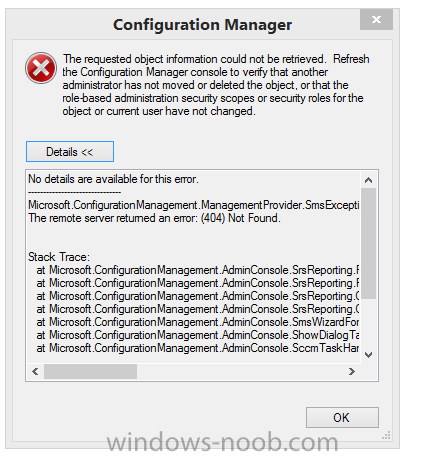Click the horizontal scroll right arrow
Viewport: 445px width, 457px height.
(x=352, y=371)
